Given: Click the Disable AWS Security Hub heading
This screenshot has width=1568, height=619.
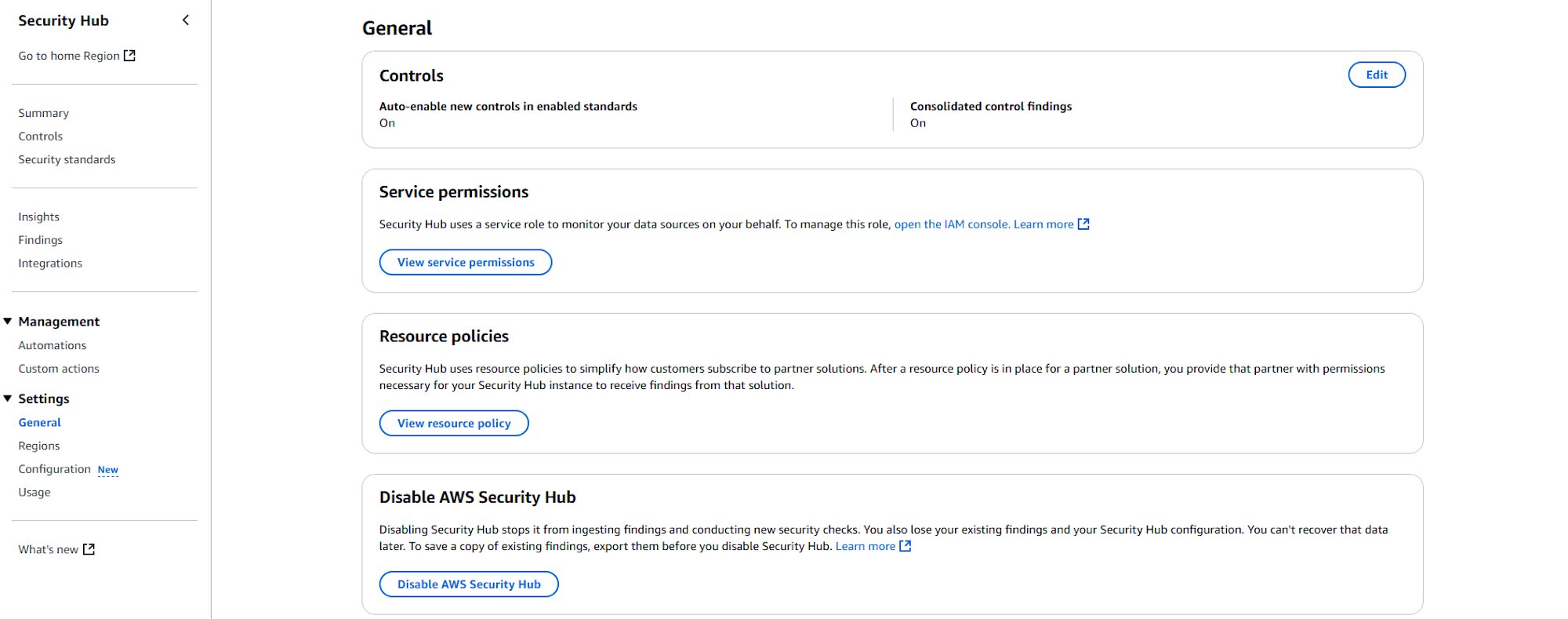Looking at the screenshot, I should coord(477,497).
